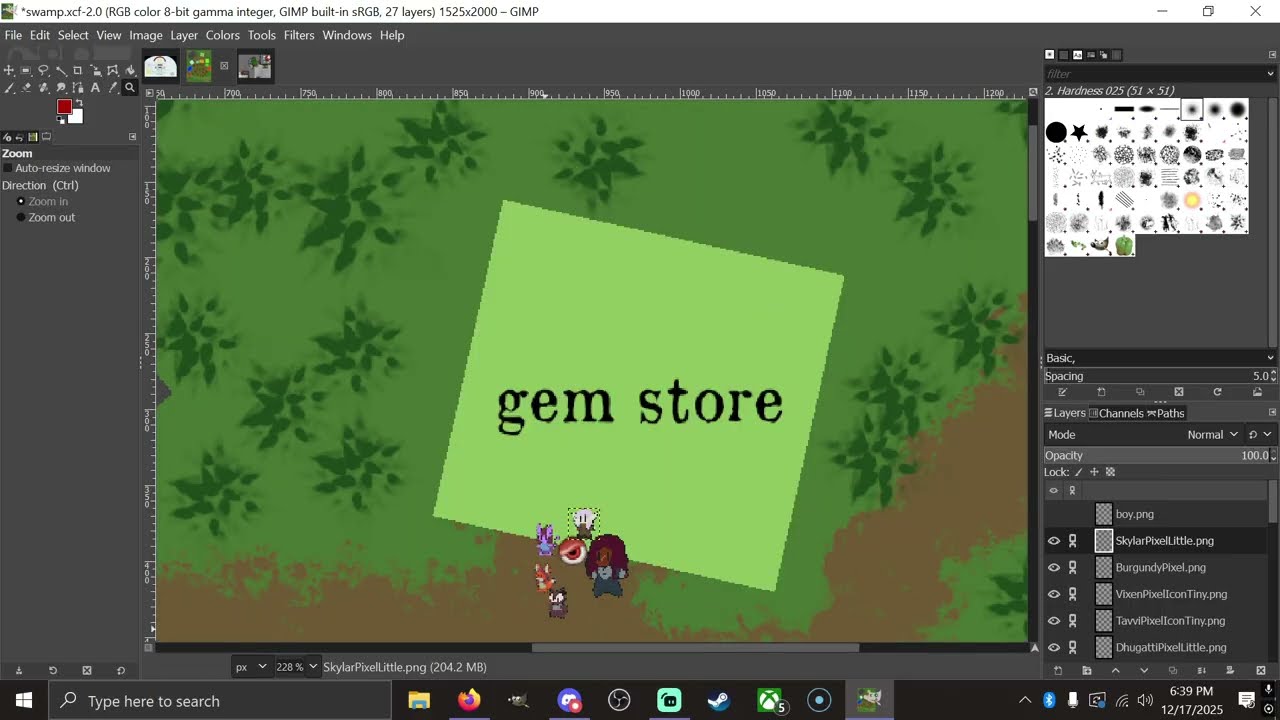This screenshot has height=720, width=1280.
Task: Toggle lock position and size
Action: coord(1094,472)
